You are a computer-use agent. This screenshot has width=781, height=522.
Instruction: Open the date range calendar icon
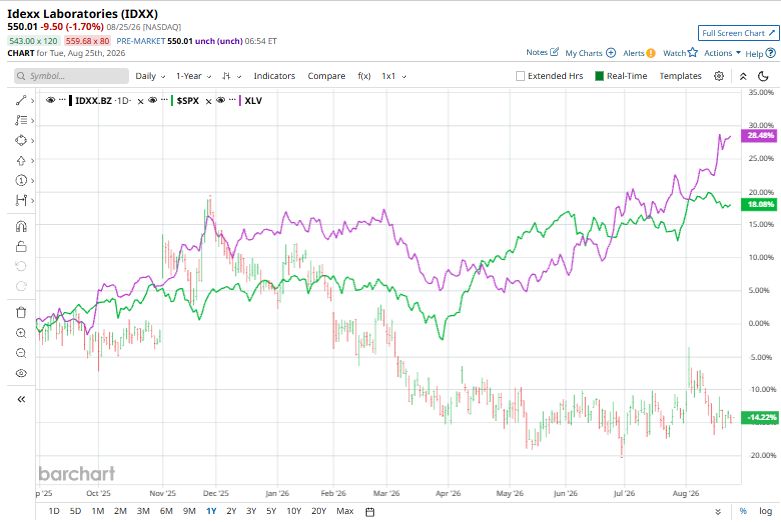click(370, 512)
